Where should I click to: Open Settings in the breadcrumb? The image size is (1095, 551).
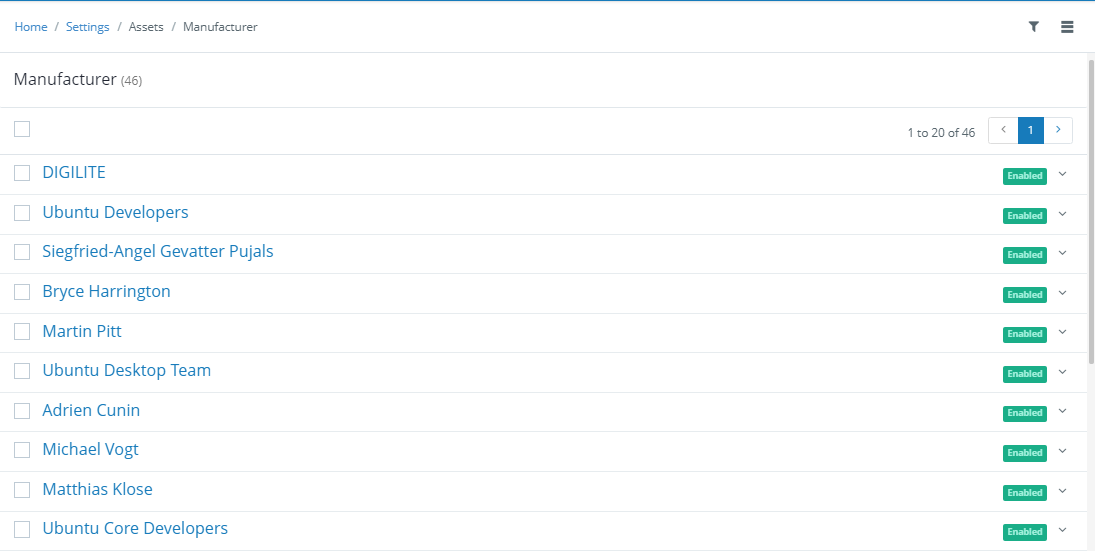coord(87,27)
